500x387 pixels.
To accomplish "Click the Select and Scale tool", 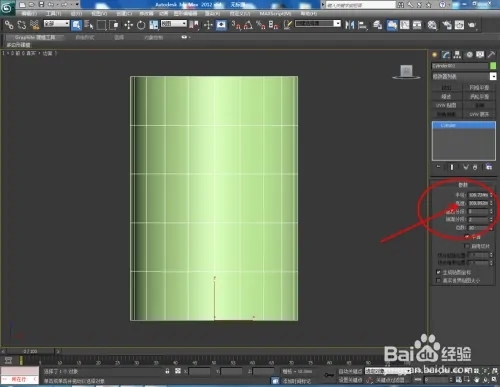I will [x=154, y=25].
